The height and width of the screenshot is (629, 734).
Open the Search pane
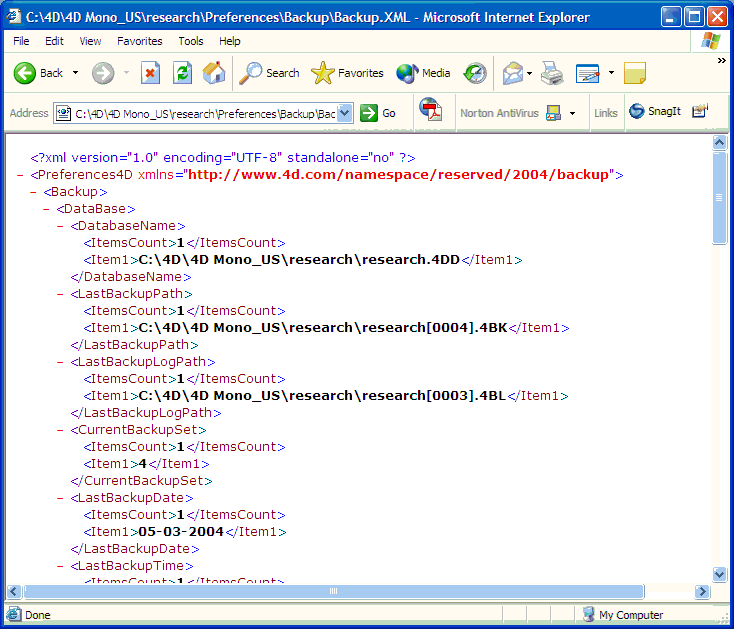[270, 73]
